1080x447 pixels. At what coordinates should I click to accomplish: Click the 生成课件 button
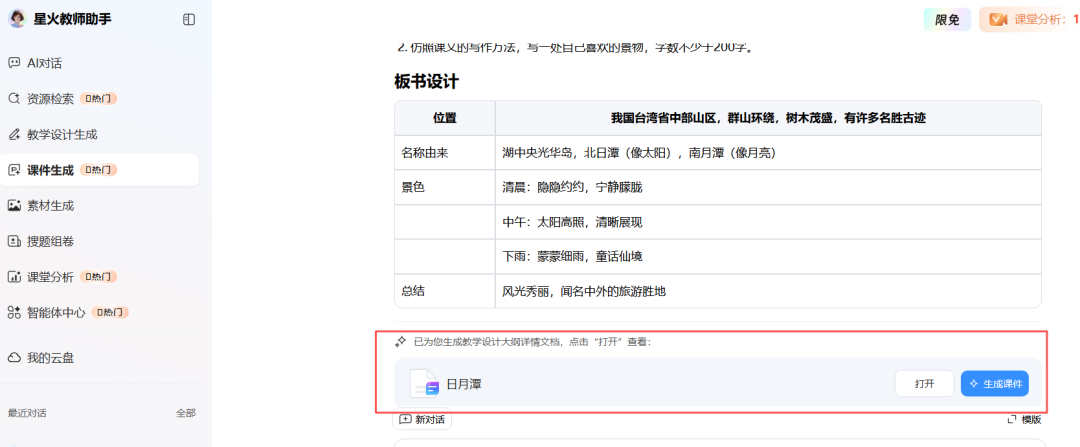click(995, 384)
